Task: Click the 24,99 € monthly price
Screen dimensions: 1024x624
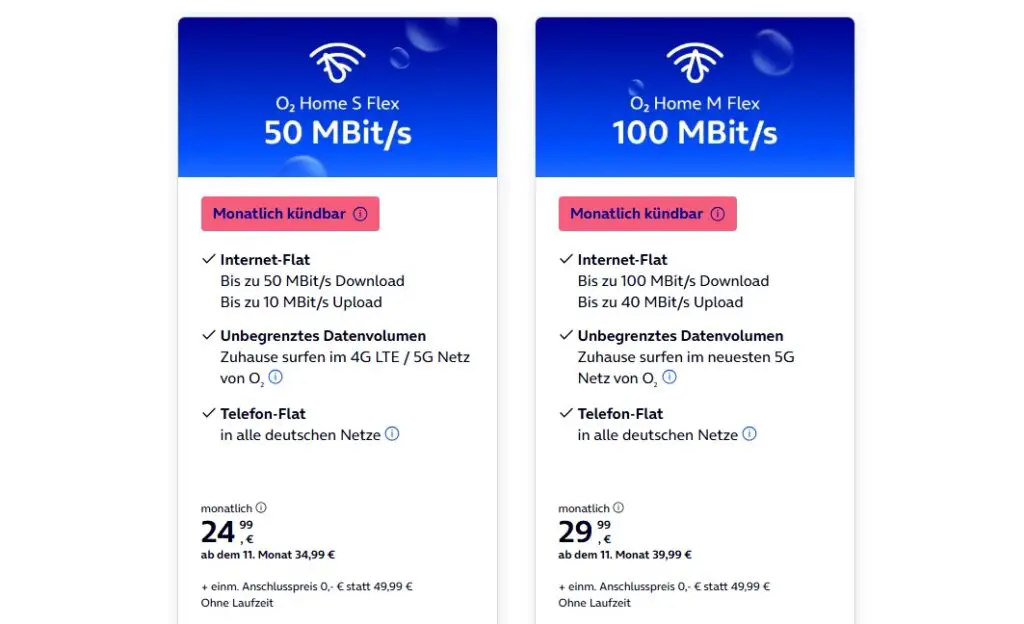Action: (x=227, y=530)
